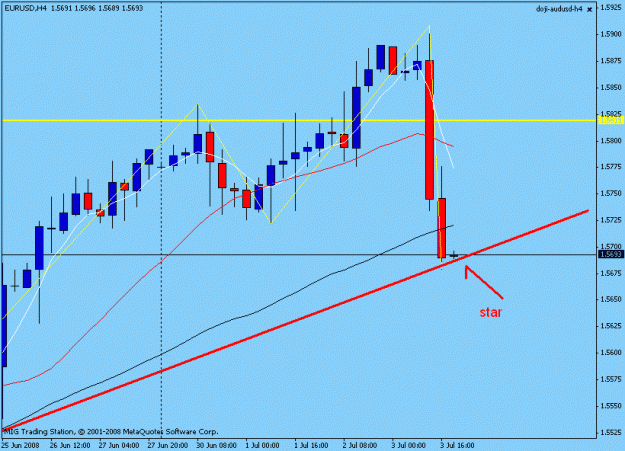Click the 1.5900 price scale label

tap(611, 34)
